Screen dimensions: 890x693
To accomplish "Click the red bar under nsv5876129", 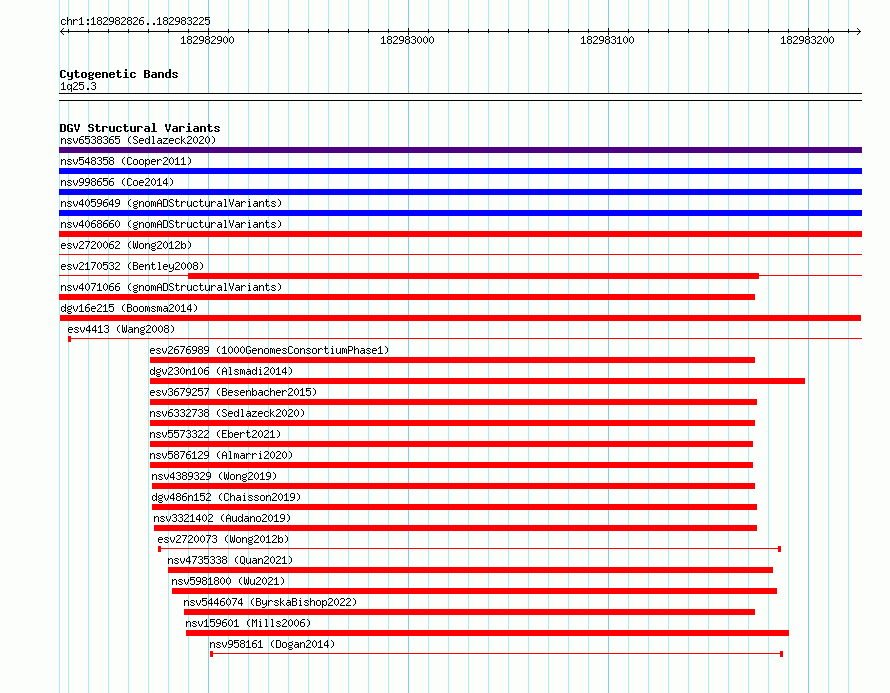I will tap(451, 465).
